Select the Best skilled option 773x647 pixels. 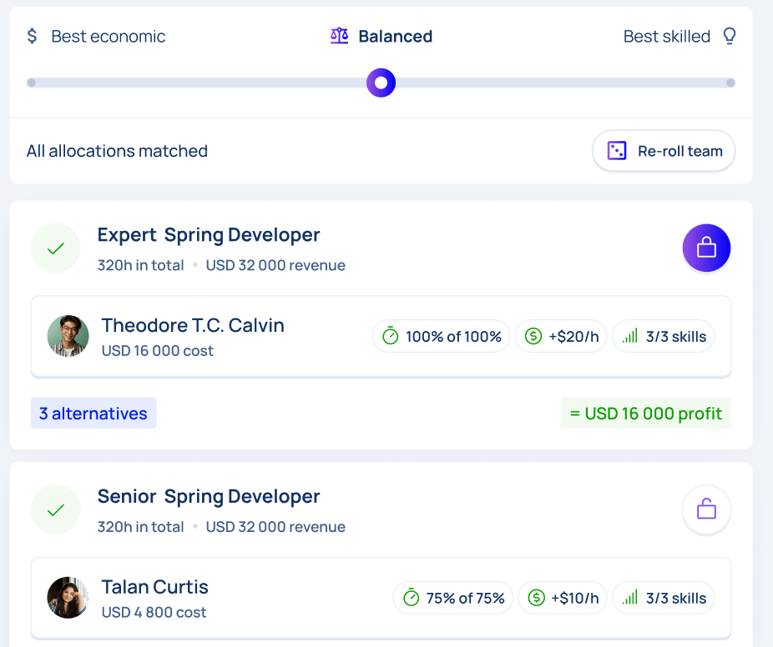(667, 36)
